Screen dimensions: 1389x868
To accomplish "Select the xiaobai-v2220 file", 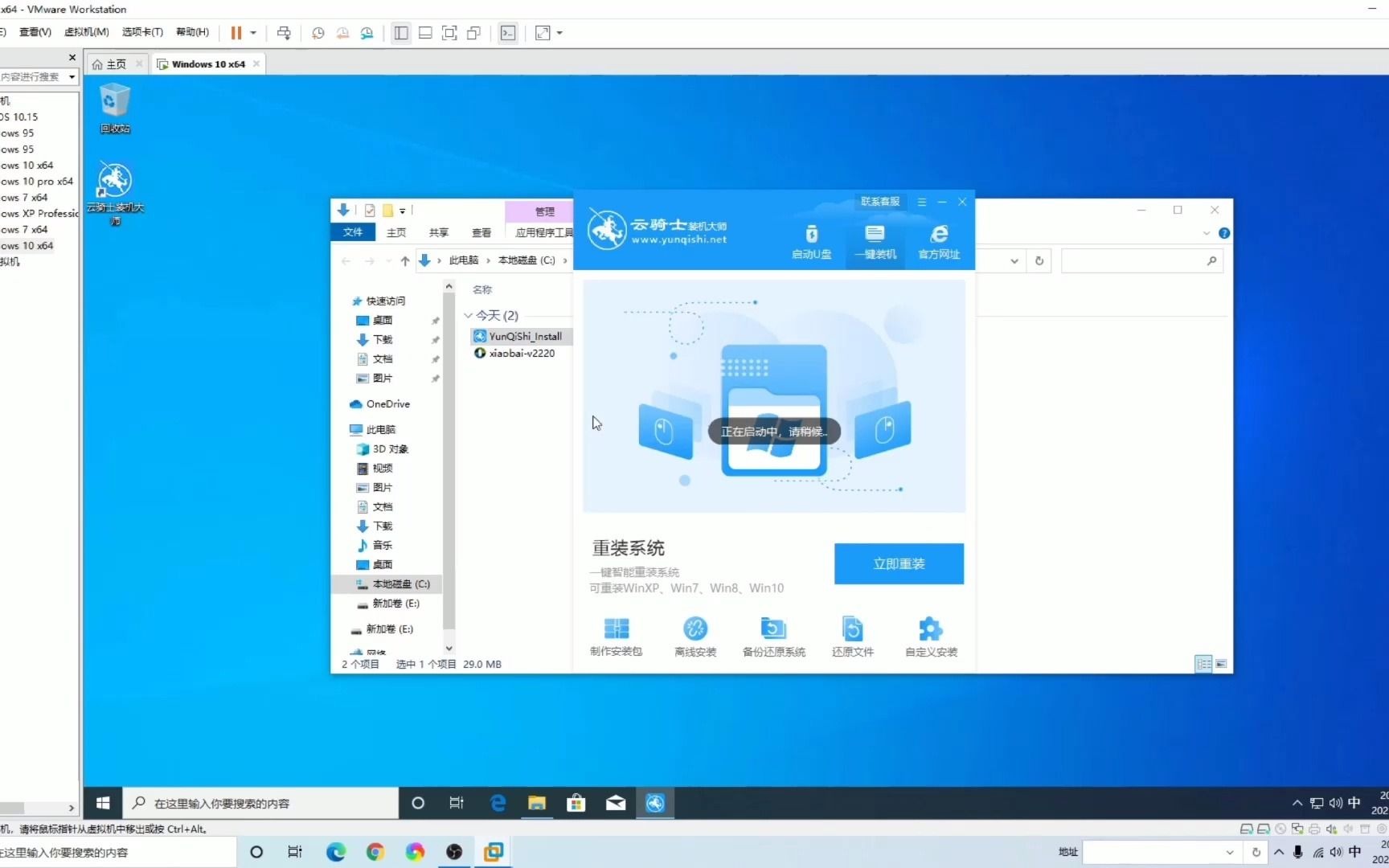I will pyautogui.click(x=514, y=353).
